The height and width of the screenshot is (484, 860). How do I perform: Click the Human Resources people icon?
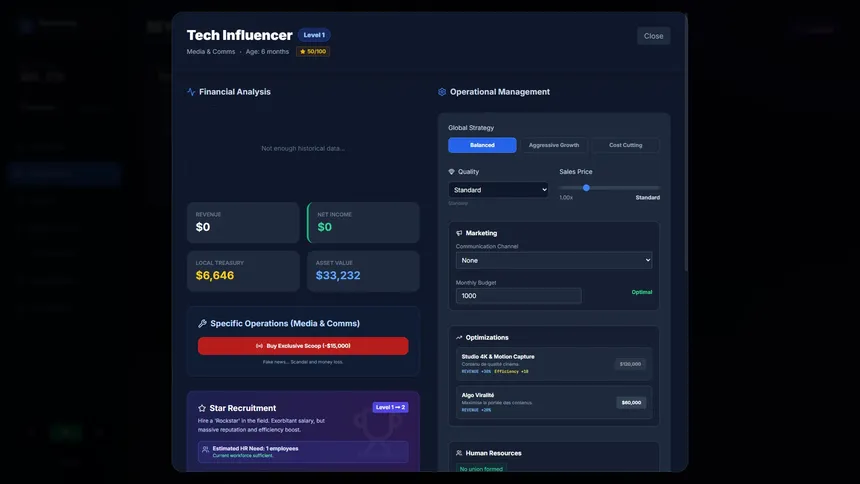click(459, 453)
